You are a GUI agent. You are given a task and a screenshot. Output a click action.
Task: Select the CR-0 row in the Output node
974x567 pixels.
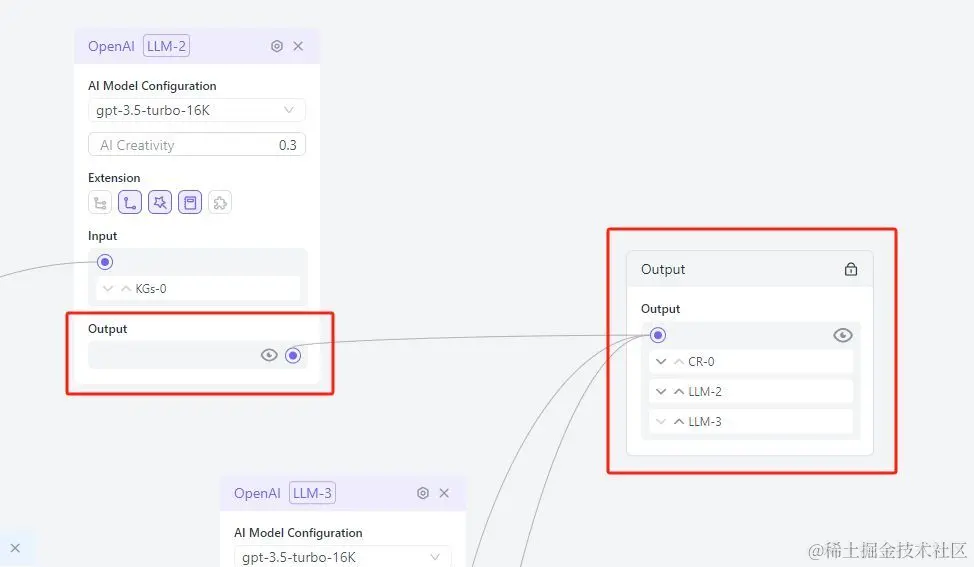pyautogui.click(x=751, y=361)
